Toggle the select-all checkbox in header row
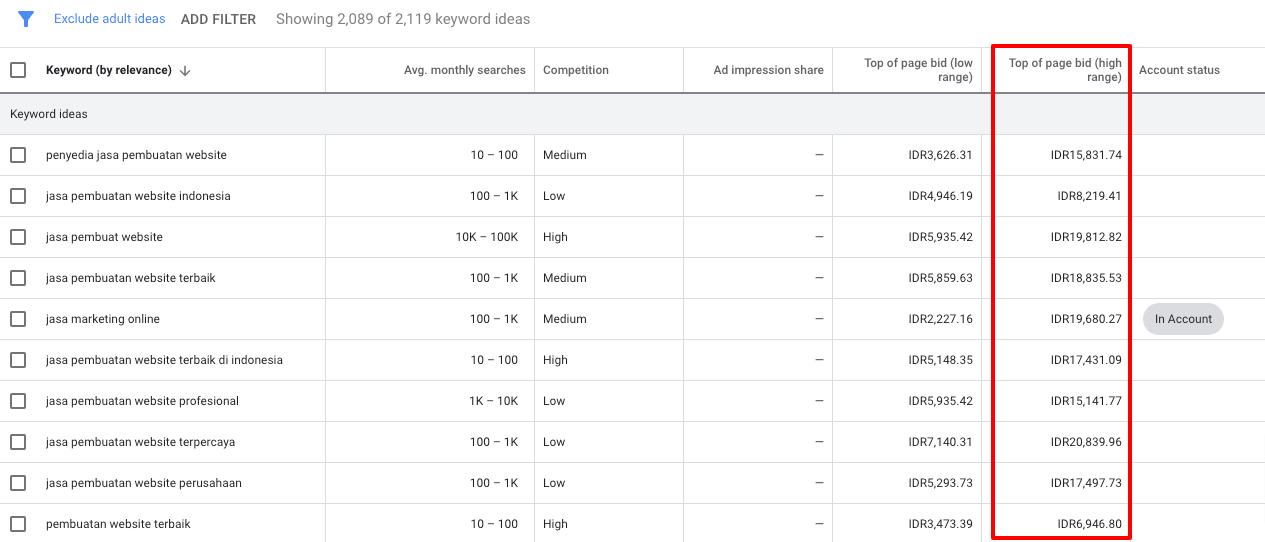This screenshot has height=542, width=1265. [18, 70]
